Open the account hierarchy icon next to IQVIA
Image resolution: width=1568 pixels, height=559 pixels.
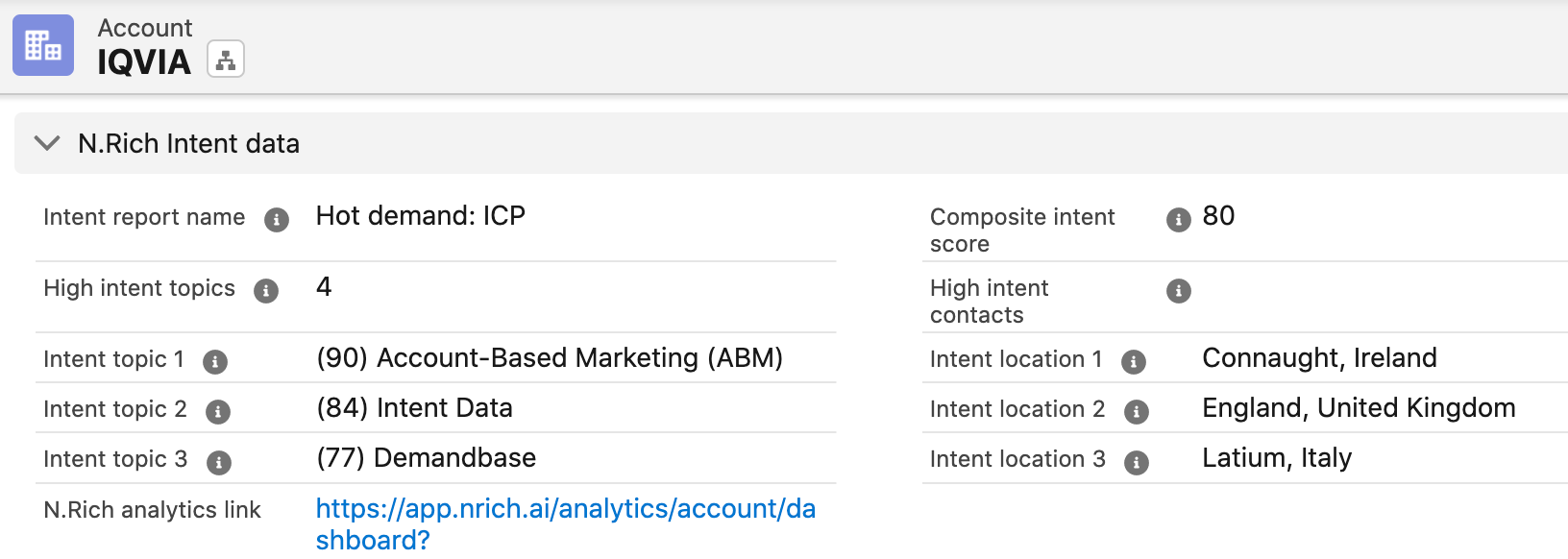(x=226, y=60)
